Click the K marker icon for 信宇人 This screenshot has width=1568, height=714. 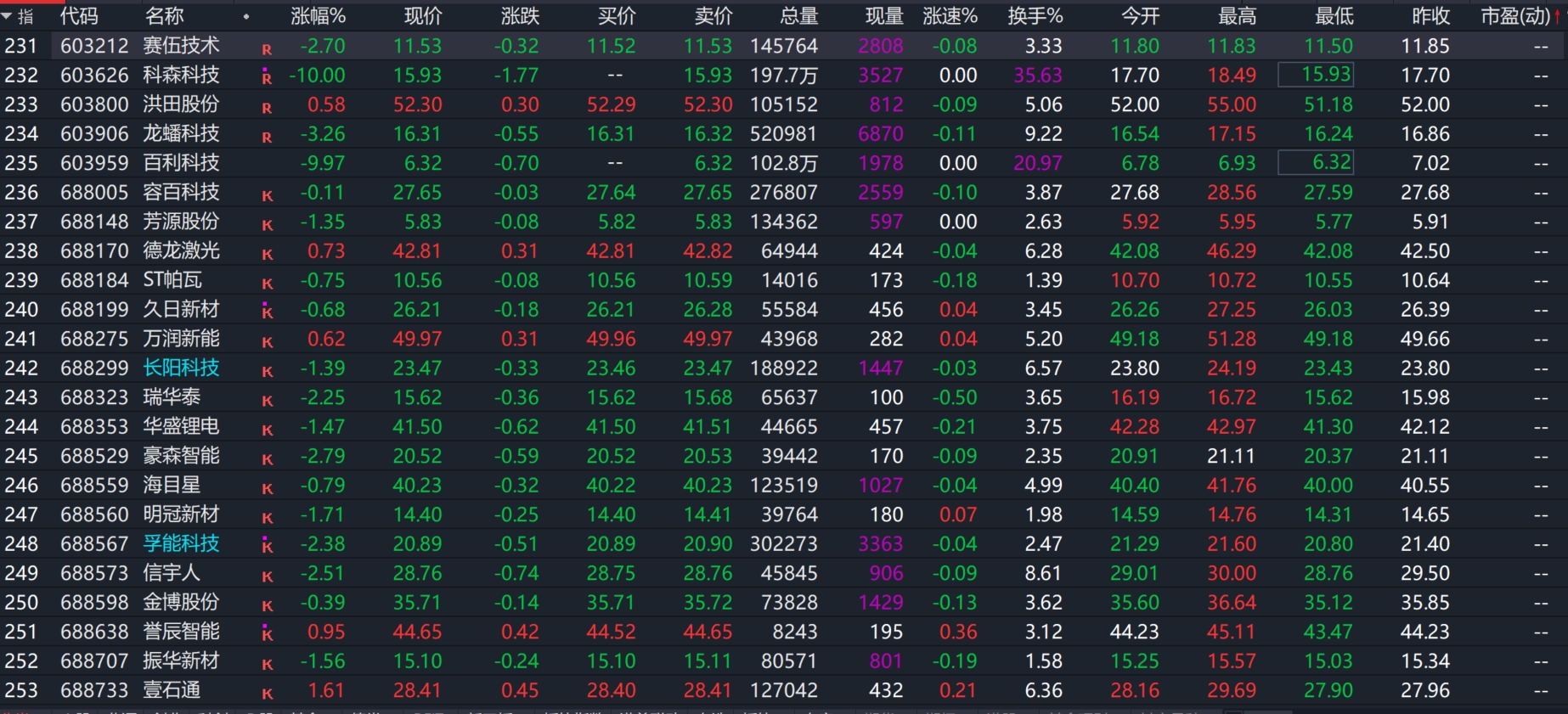(x=267, y=576)
